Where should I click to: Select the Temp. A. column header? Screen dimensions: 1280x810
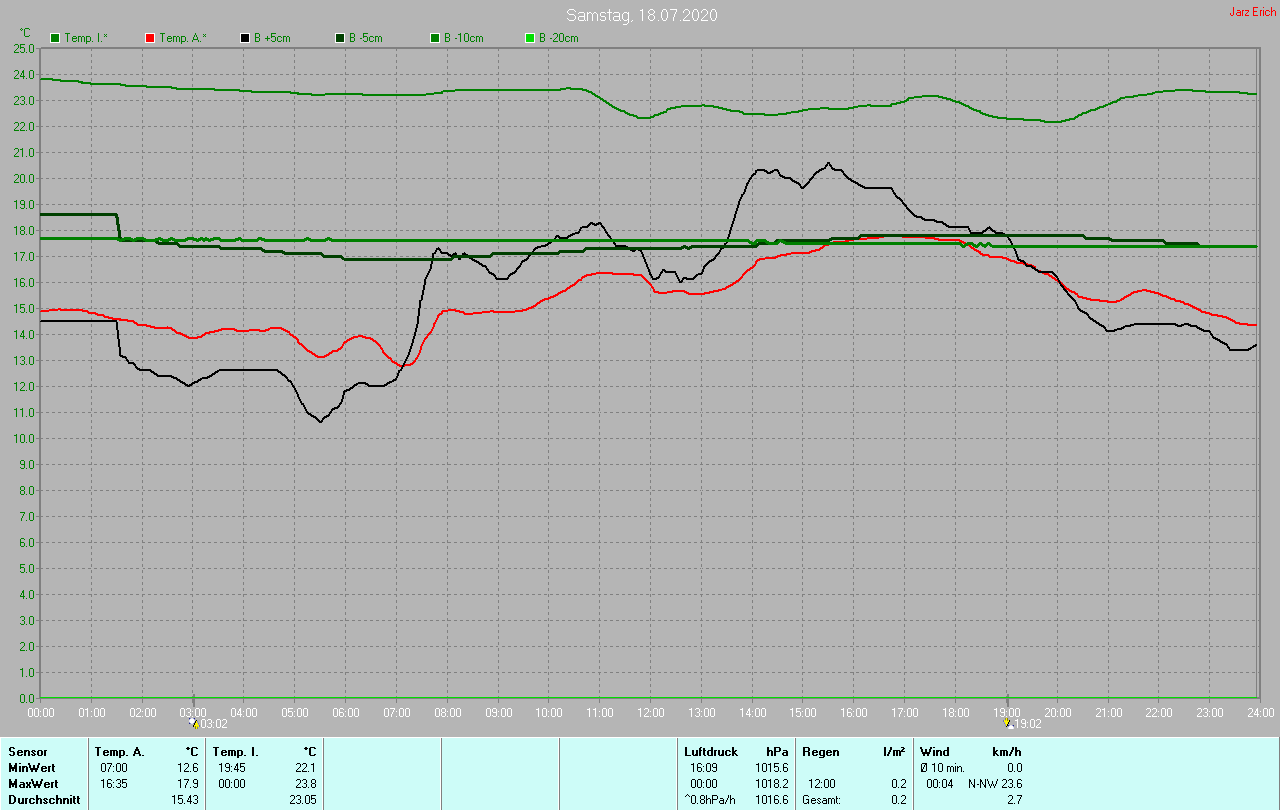point(119,752)
